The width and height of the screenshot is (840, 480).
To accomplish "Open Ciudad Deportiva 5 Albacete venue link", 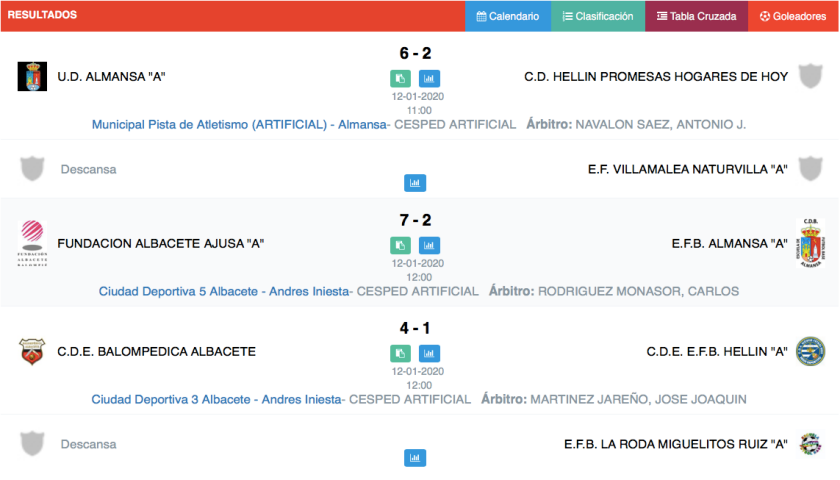I will (x=225, y=291).
